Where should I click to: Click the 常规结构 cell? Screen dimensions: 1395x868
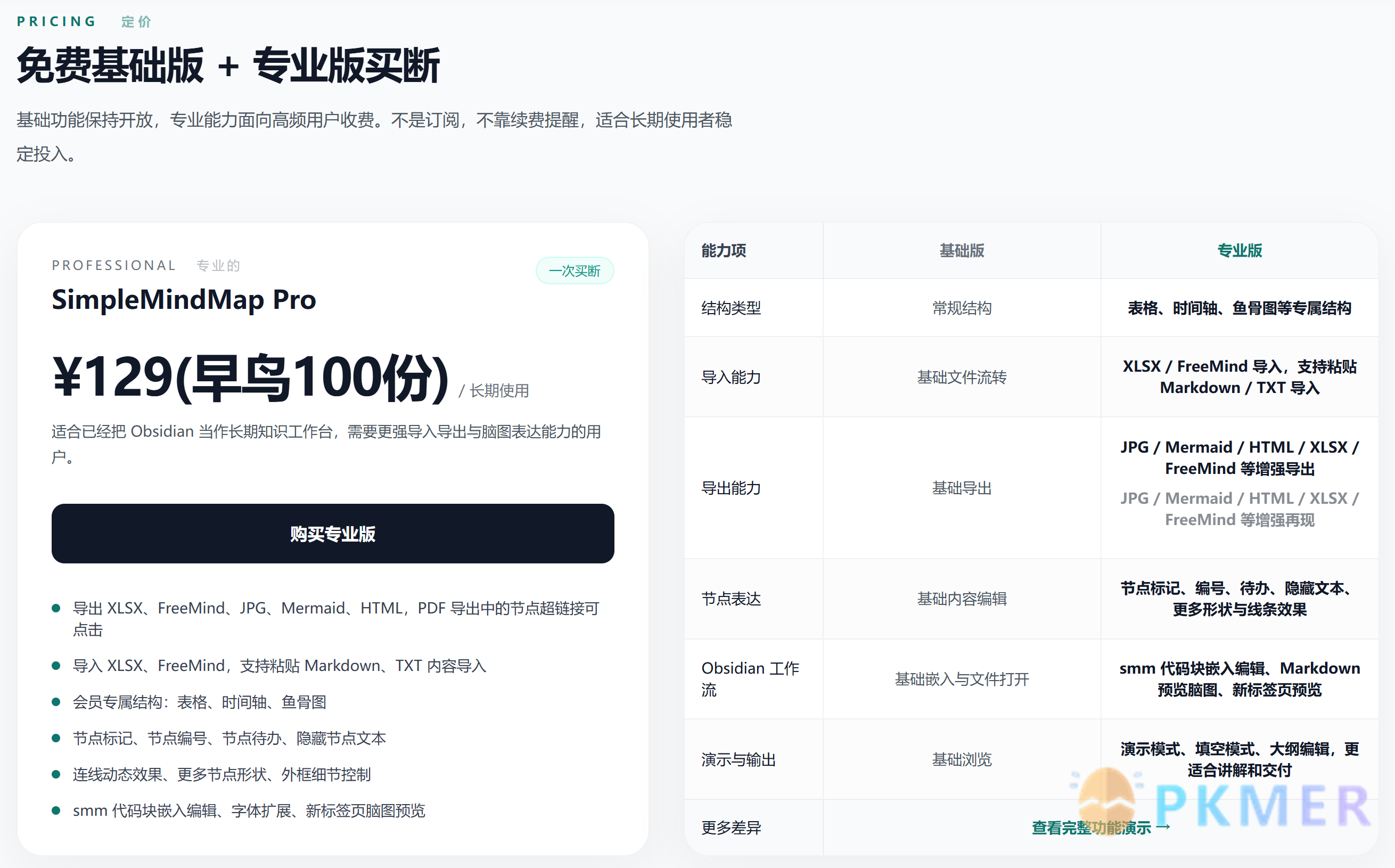pos(962,308)
